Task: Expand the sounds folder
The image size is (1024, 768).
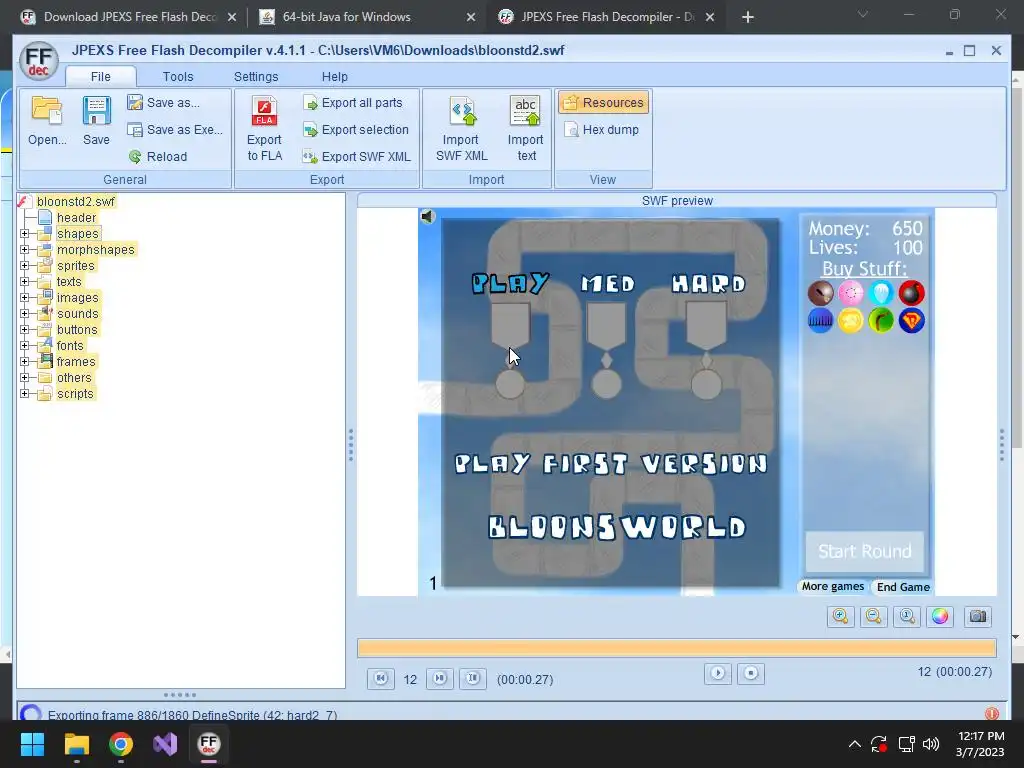Action: 25,313
